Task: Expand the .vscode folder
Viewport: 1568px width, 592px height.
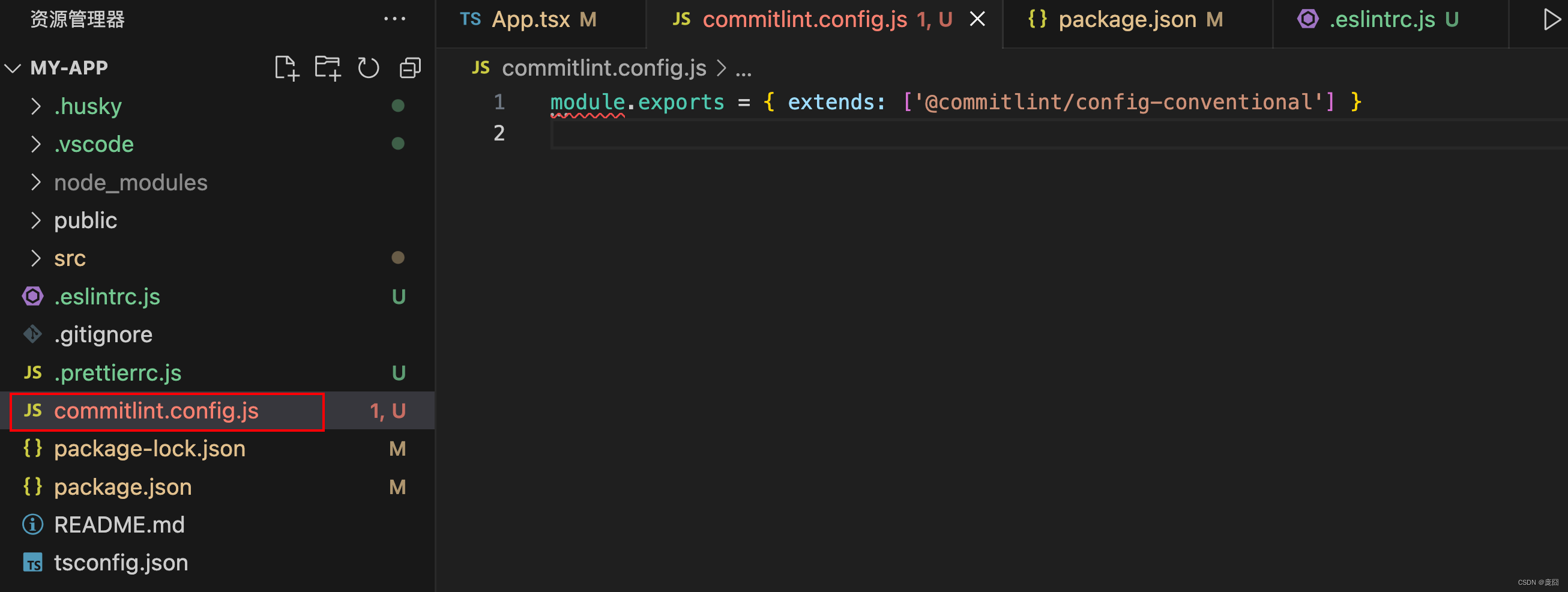Action: (36, 143)
